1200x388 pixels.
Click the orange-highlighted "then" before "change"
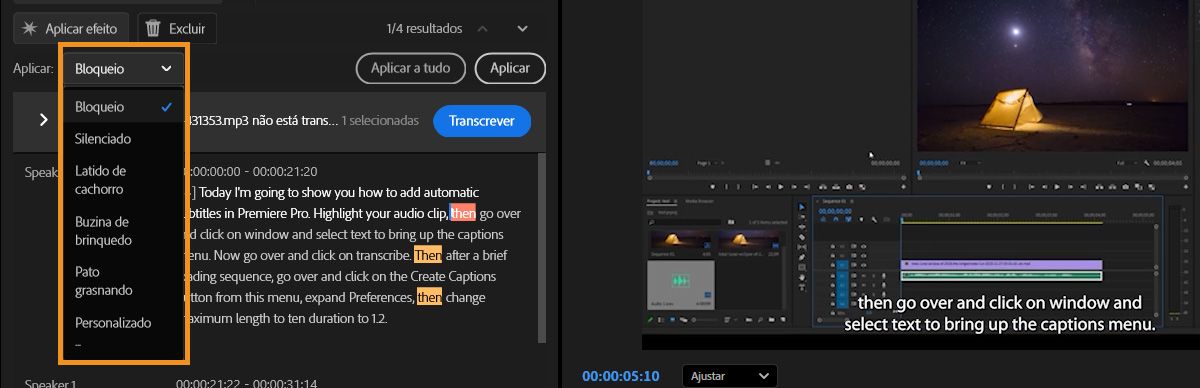pyautogui.click(x=429, y=297)
